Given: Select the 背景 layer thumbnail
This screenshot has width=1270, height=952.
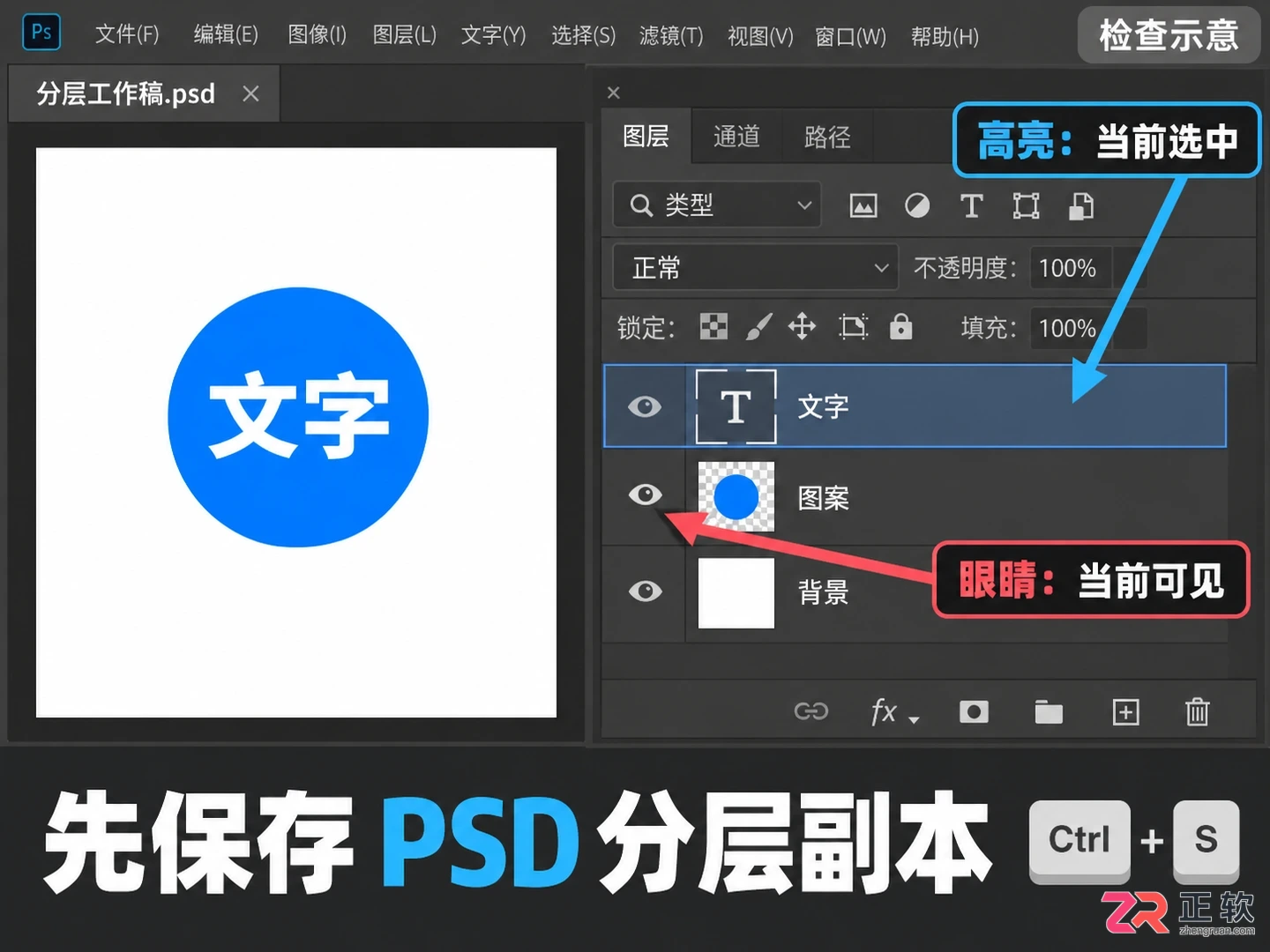Looking at the screenshot, I should tap(736, 592).
